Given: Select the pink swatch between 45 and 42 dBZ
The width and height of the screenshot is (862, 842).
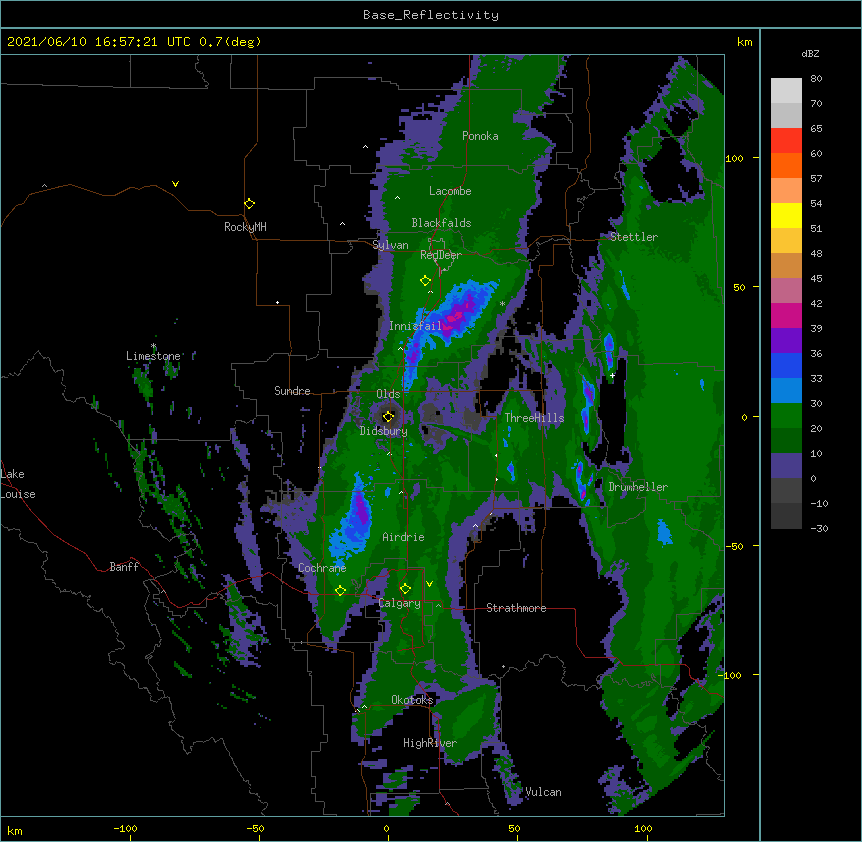Looking at the screenshot, I should coord(786,291).
